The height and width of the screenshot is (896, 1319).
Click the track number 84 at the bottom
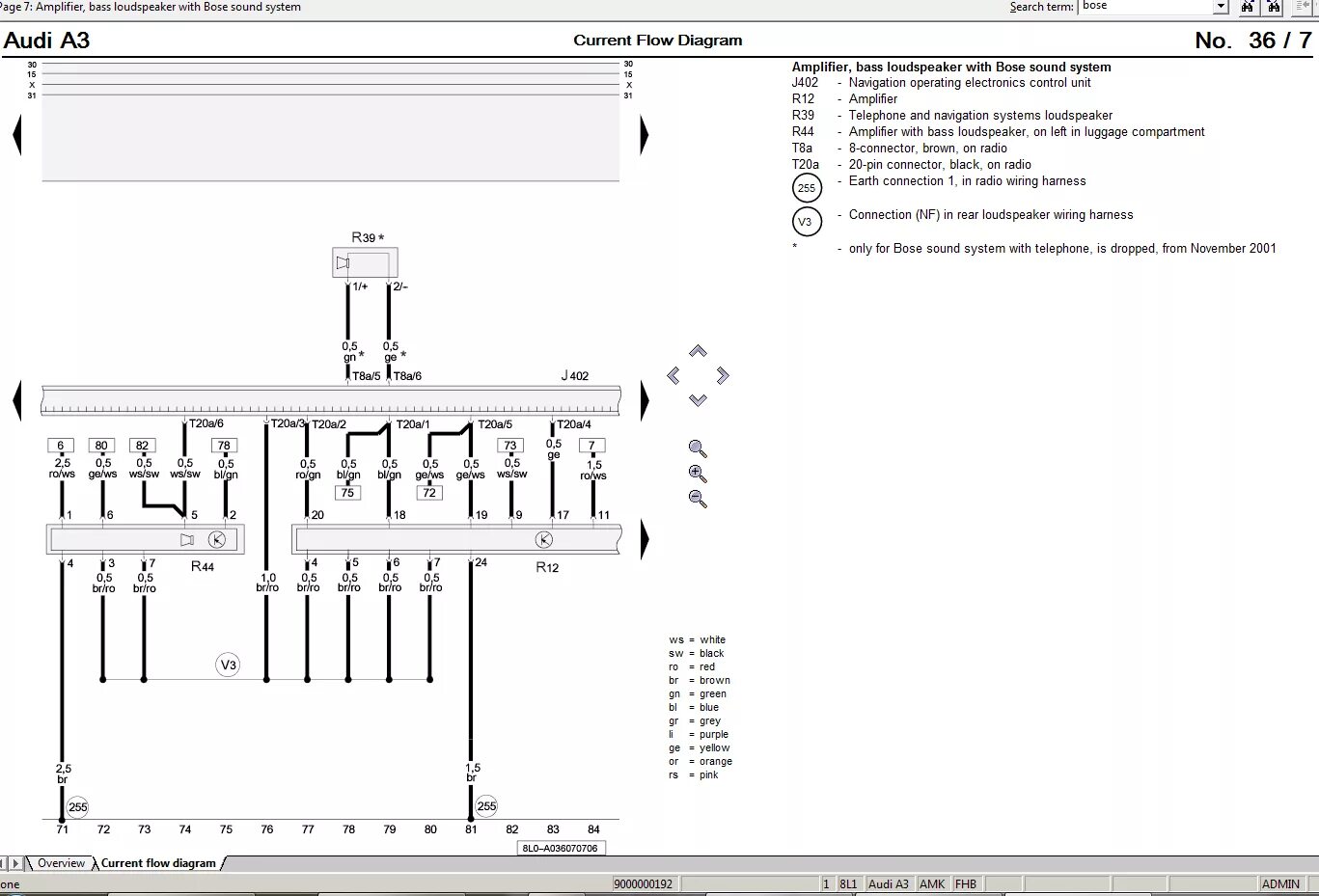593,829
